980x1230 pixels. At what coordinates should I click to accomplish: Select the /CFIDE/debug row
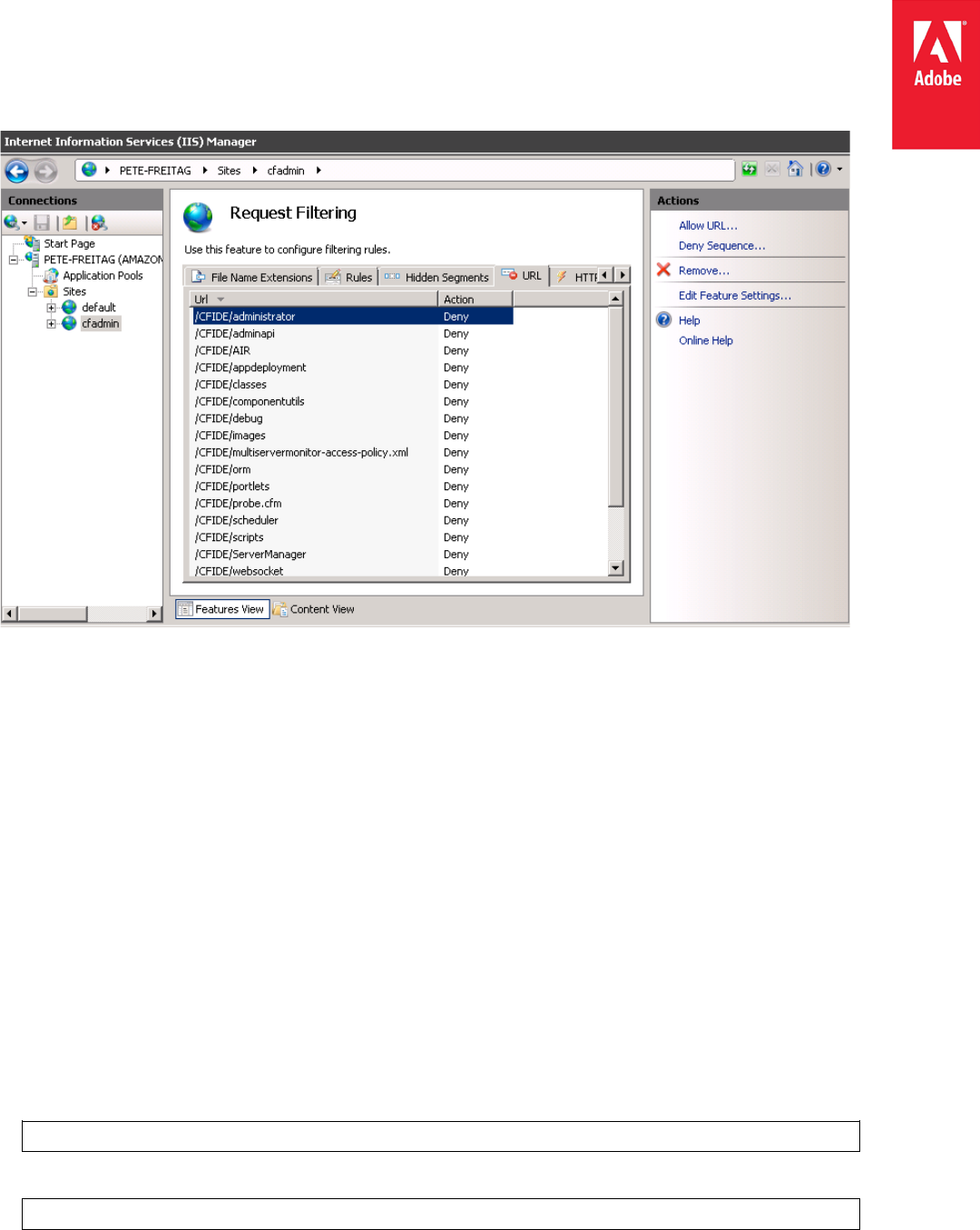point(352,418)
